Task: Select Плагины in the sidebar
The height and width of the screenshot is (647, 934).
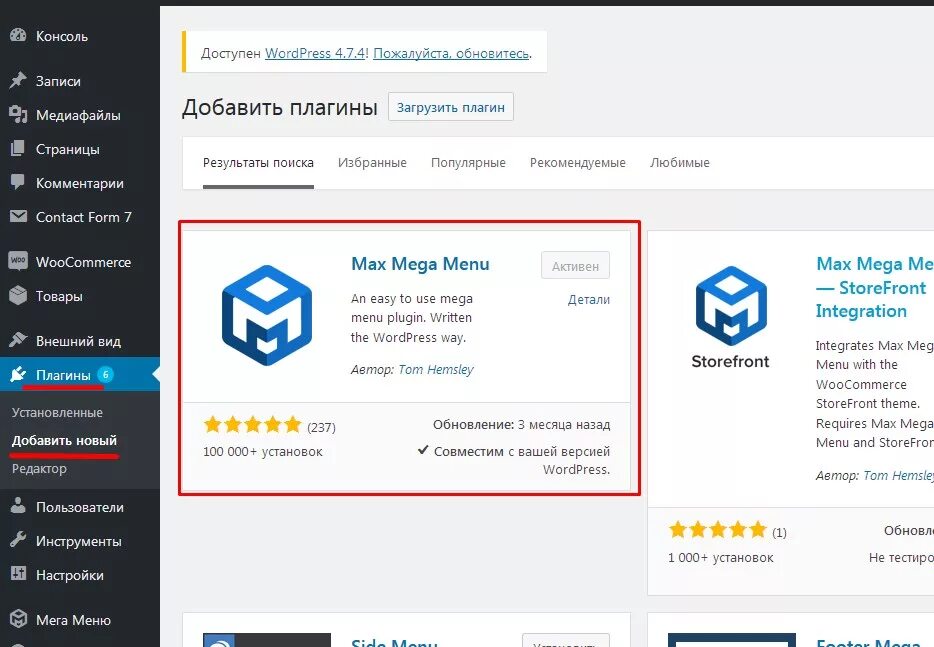Action: (x=63, y=375)
